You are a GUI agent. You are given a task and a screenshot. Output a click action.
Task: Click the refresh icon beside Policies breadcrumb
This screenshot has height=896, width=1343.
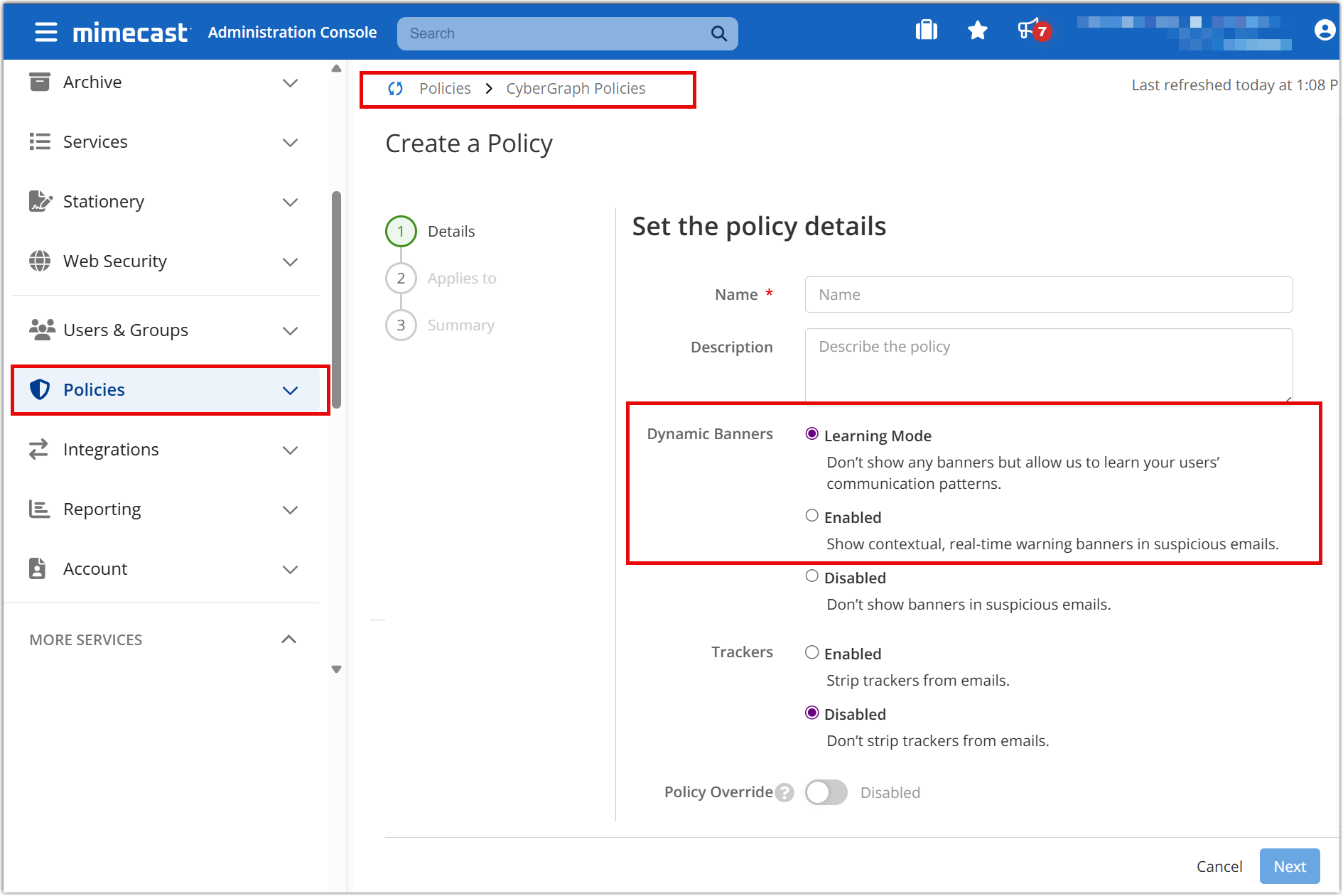pos(396,89)
